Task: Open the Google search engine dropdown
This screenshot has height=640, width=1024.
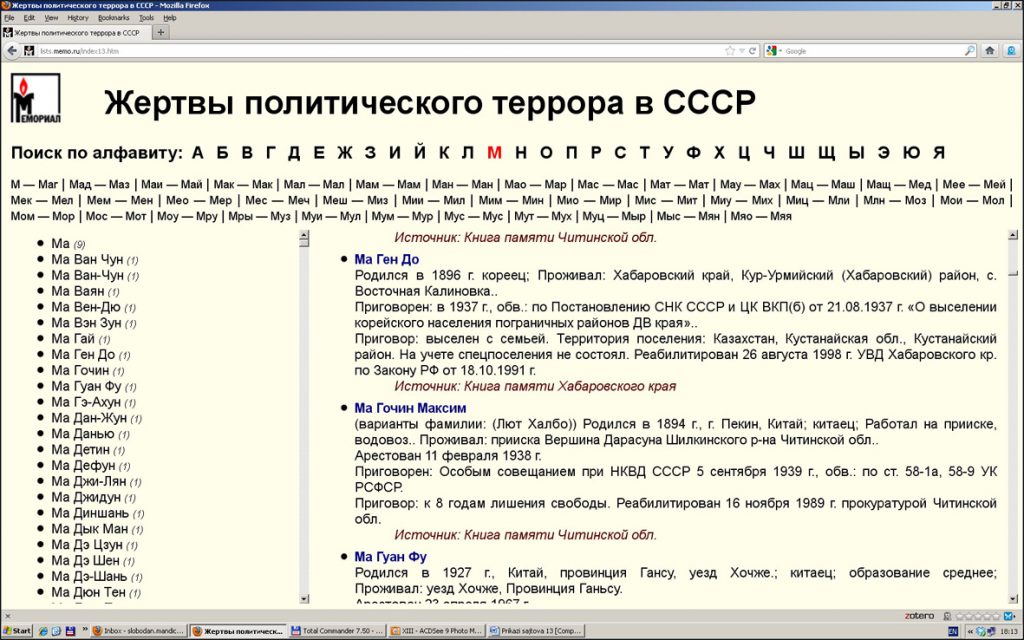Action: pos(773,50)
